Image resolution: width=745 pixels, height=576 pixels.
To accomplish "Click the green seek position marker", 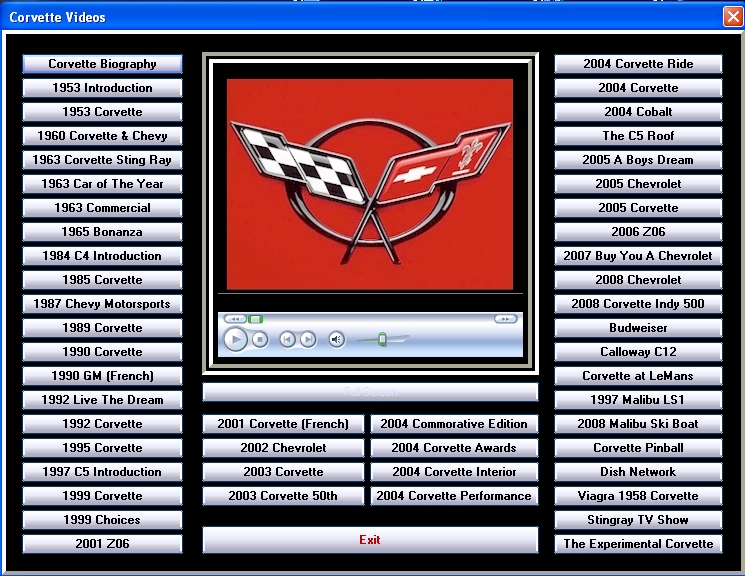I will coord(256,319).
